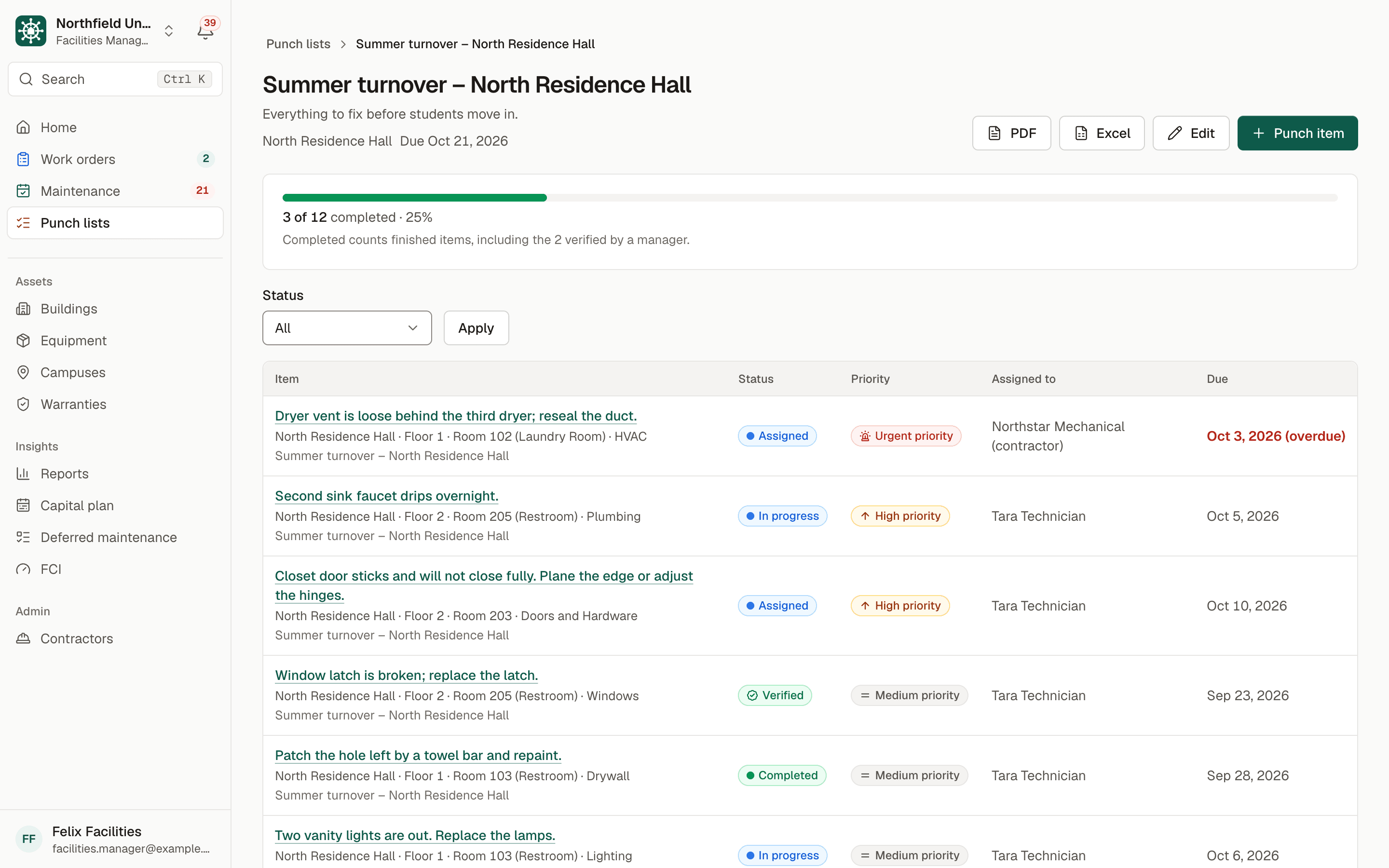Export the punch list to Excel
This screenshot has width=1389, height=868.
(x=1102, y=133)
